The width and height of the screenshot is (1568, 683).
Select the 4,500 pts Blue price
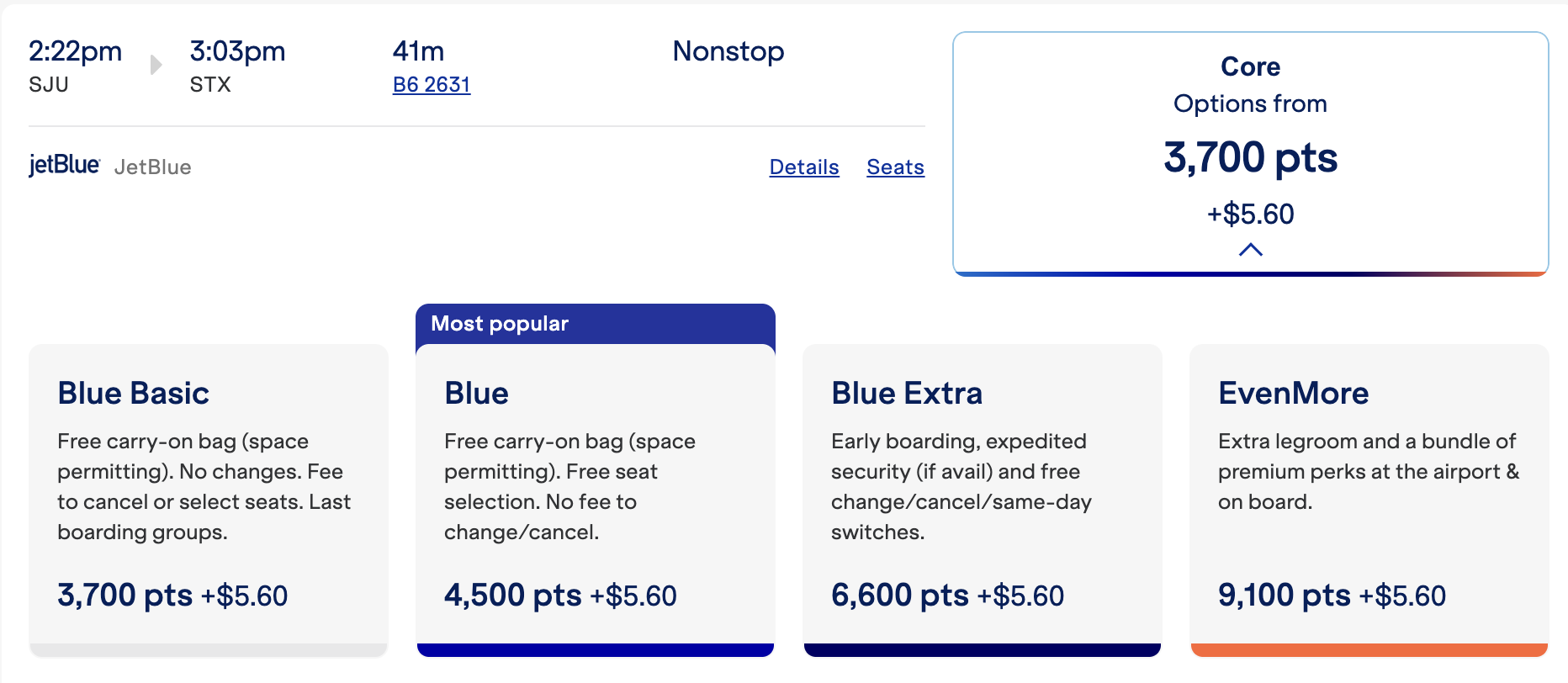511,595
